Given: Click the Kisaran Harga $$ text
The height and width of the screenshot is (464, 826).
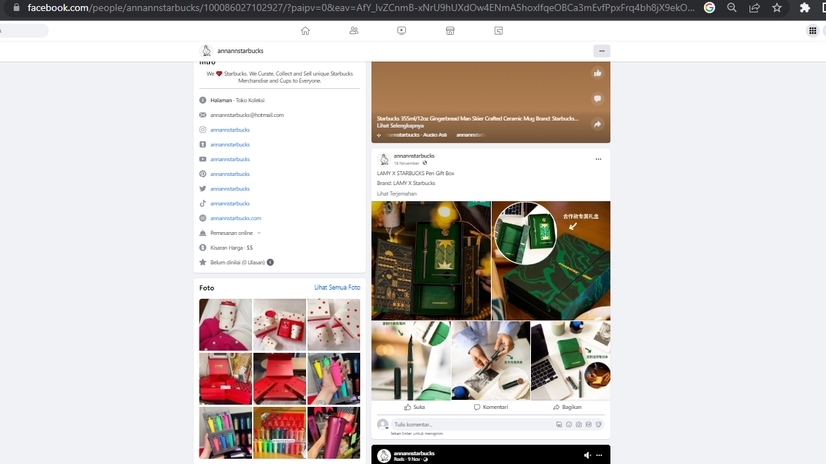Looking at the screenshot, I should pos(231,248).
